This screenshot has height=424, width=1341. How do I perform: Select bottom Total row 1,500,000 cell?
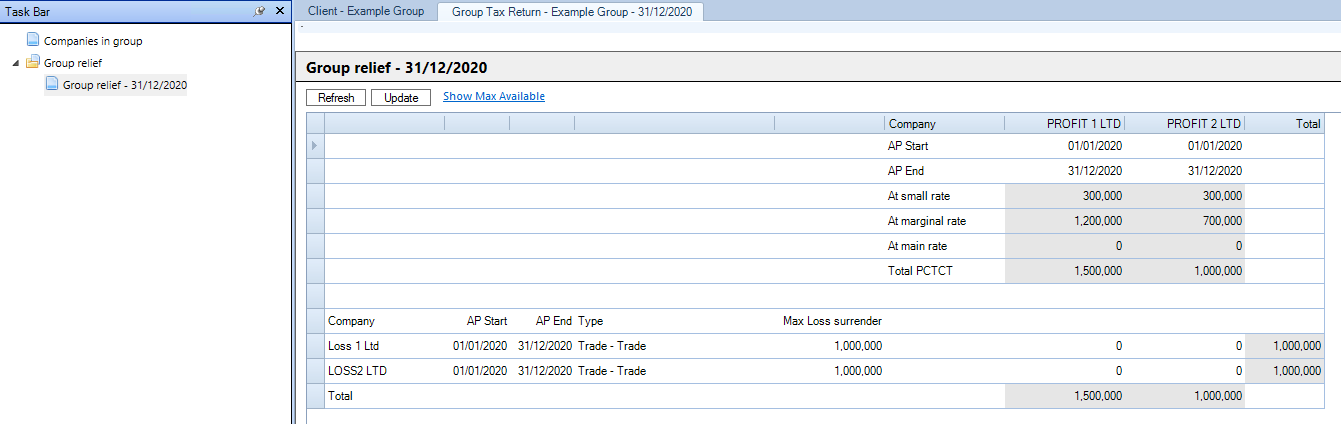pyautogui.click(x=1065, y=396)
